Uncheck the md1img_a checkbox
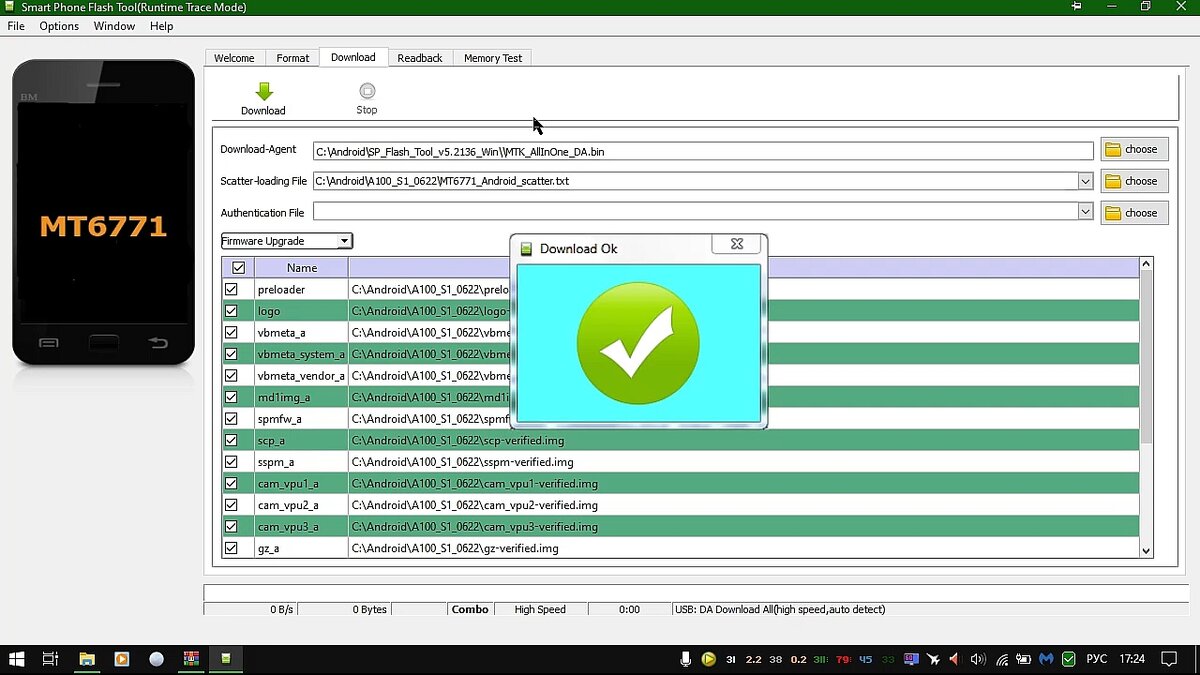The image size is (1200, 675). pos(231,397)
